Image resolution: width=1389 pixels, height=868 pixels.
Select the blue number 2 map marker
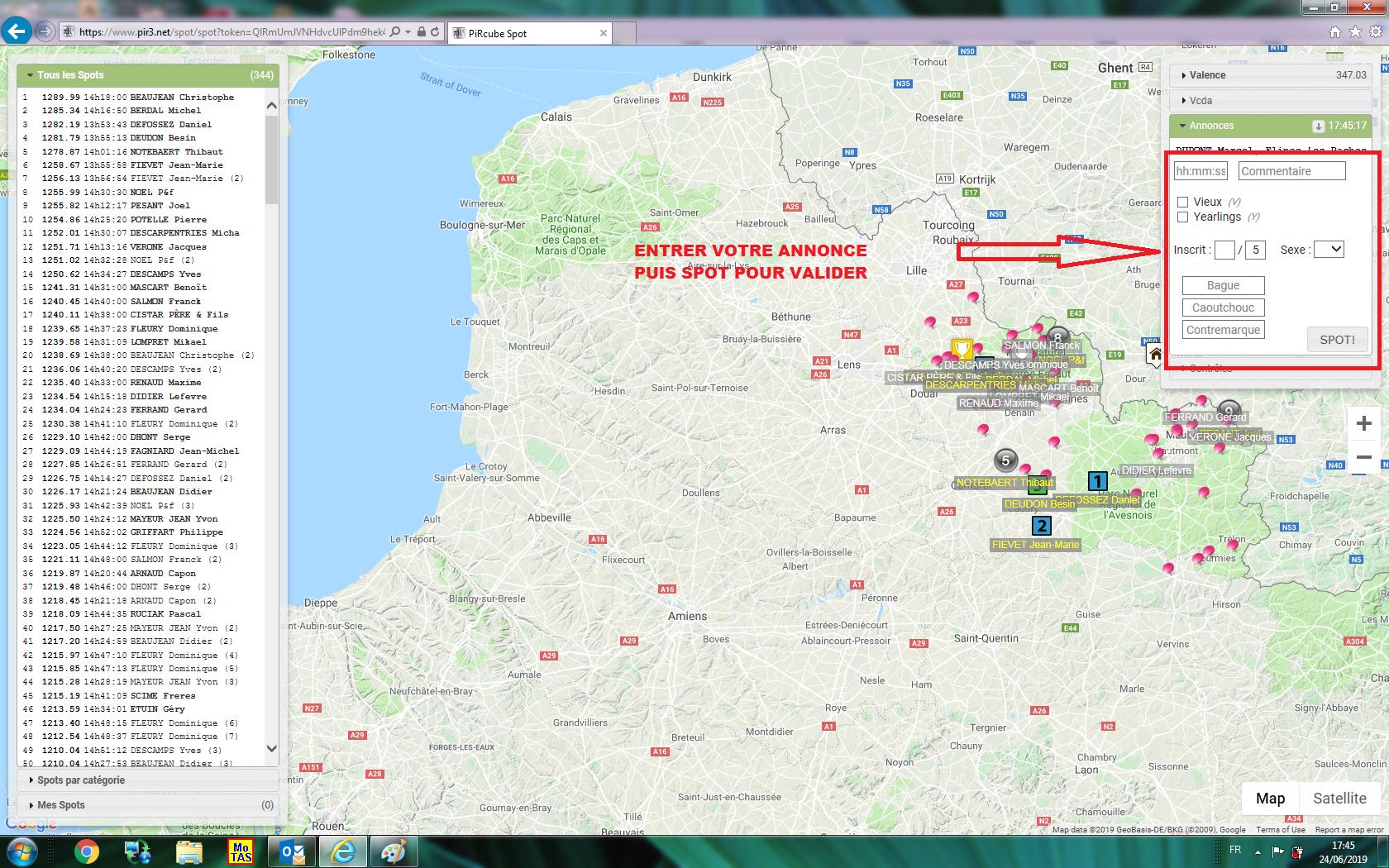click(1042, 526)
